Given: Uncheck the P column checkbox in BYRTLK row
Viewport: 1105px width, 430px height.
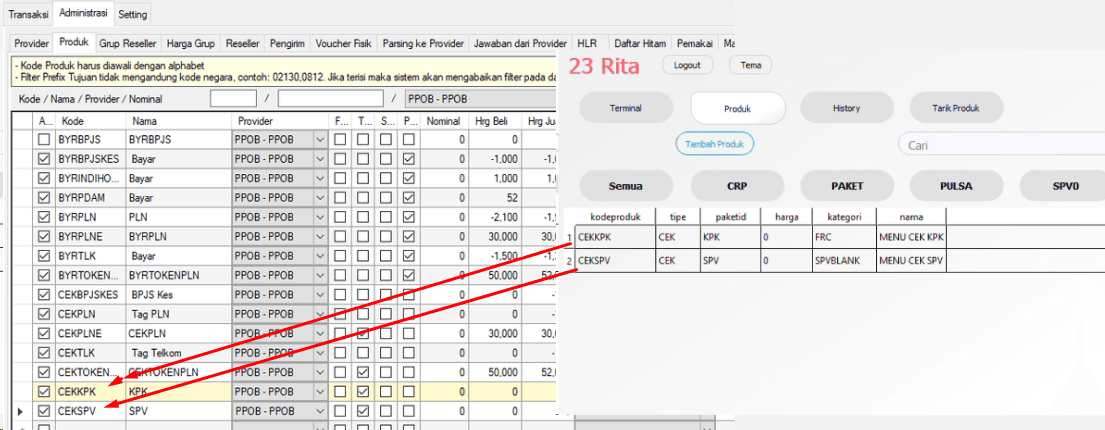Looking at the screenshot, I should tap(409, 256).
